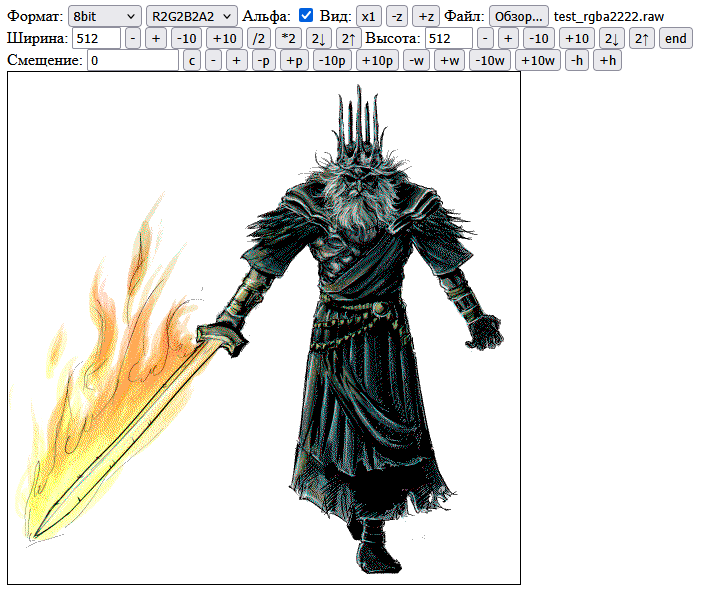The width and height of the screenshot is (706, 604).
Task: Shift offset forward with +w button
Action: [450, 61]
